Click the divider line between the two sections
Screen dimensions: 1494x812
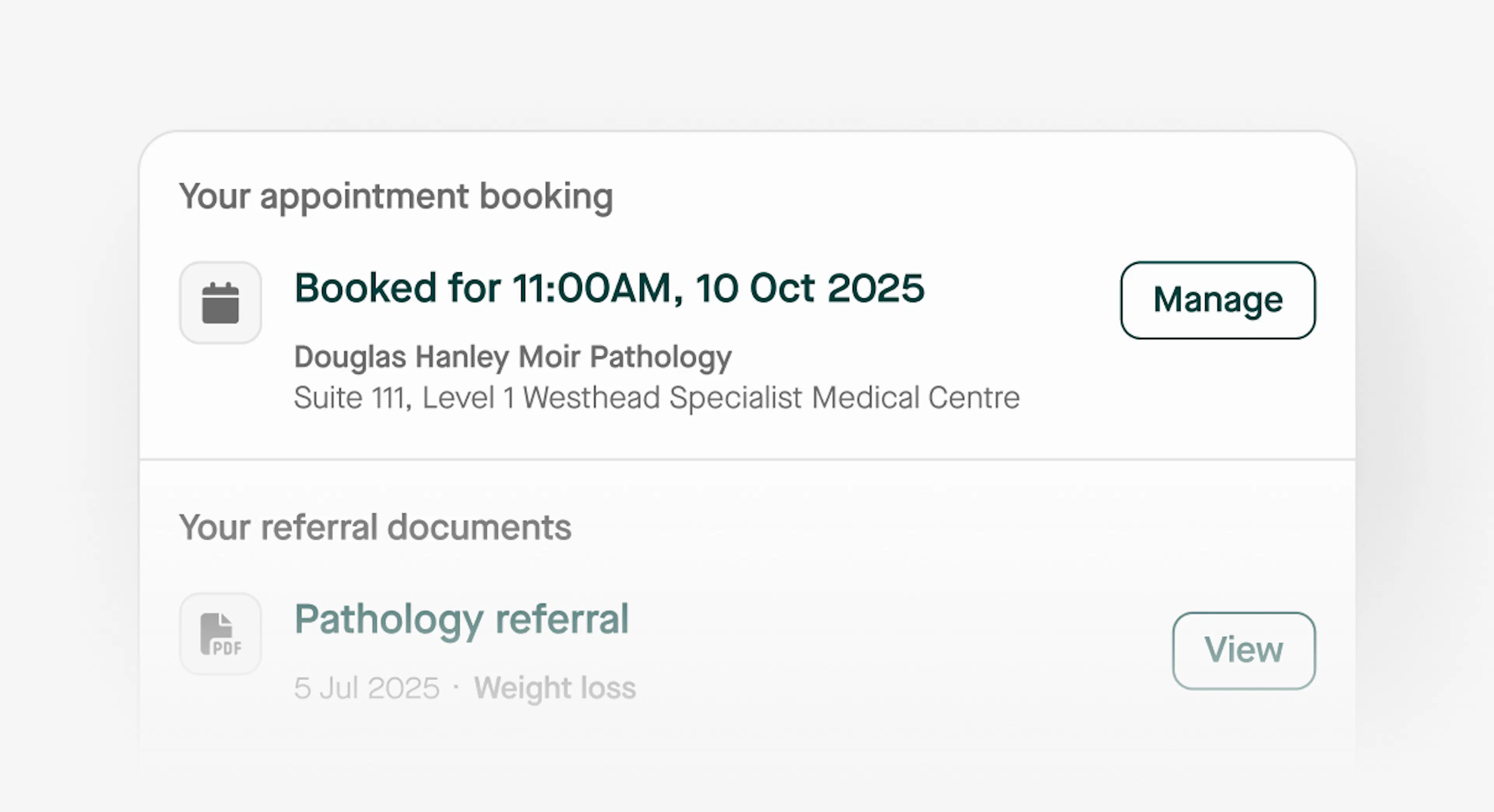click(747, 460)
